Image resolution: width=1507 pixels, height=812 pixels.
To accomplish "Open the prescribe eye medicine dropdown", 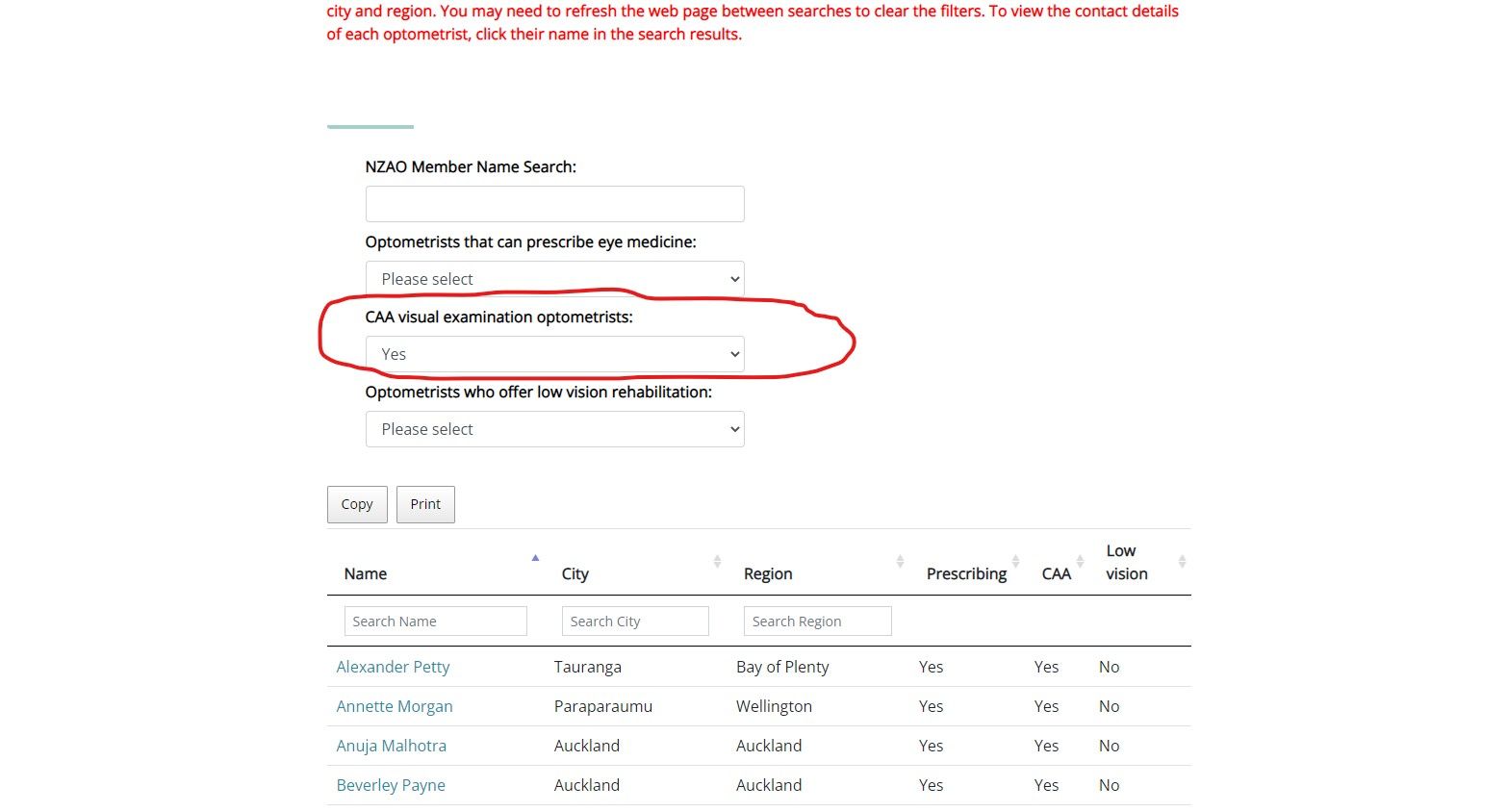I will [554, 278].
